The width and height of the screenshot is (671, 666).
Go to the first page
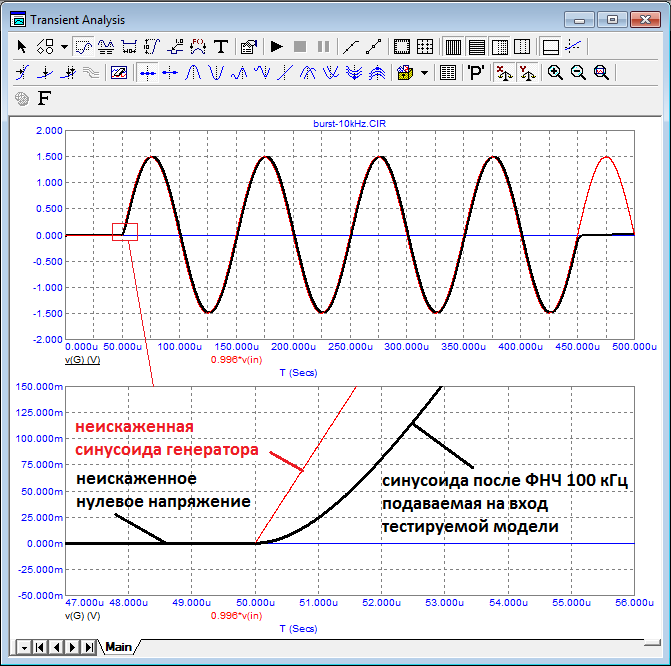click(40, 648)
